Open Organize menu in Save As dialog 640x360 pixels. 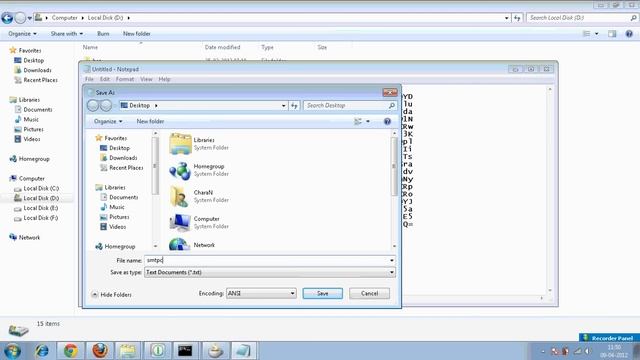point(108,121)
